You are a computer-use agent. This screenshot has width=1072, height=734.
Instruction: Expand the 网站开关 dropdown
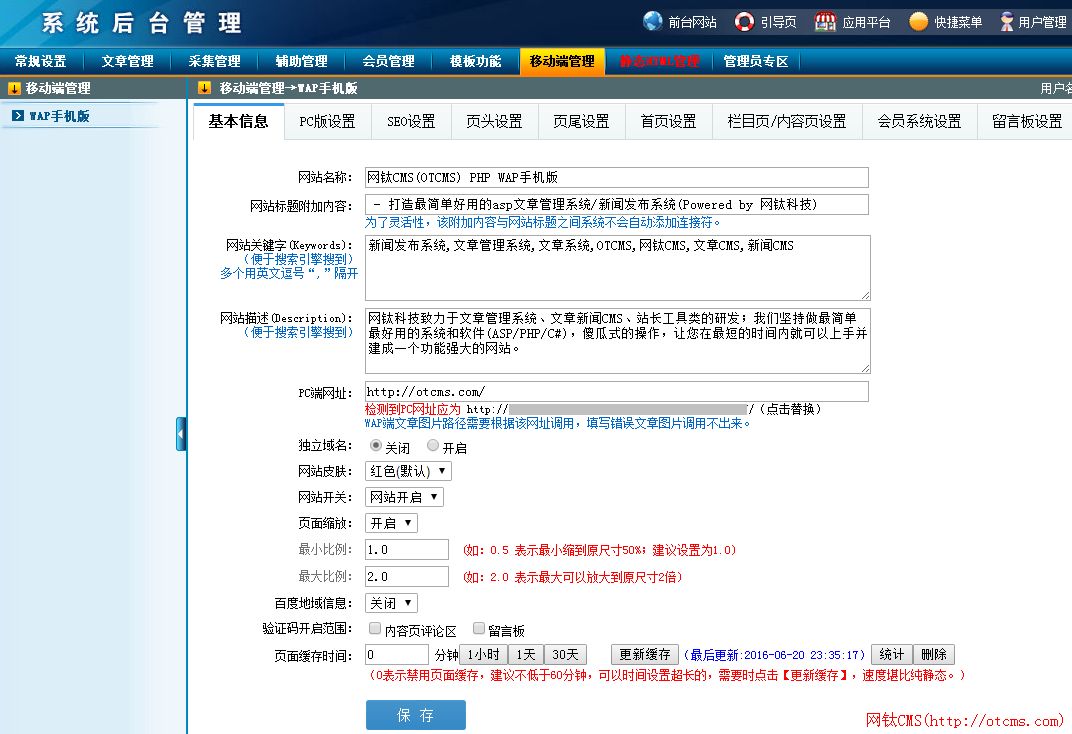[x=404, y=497]
